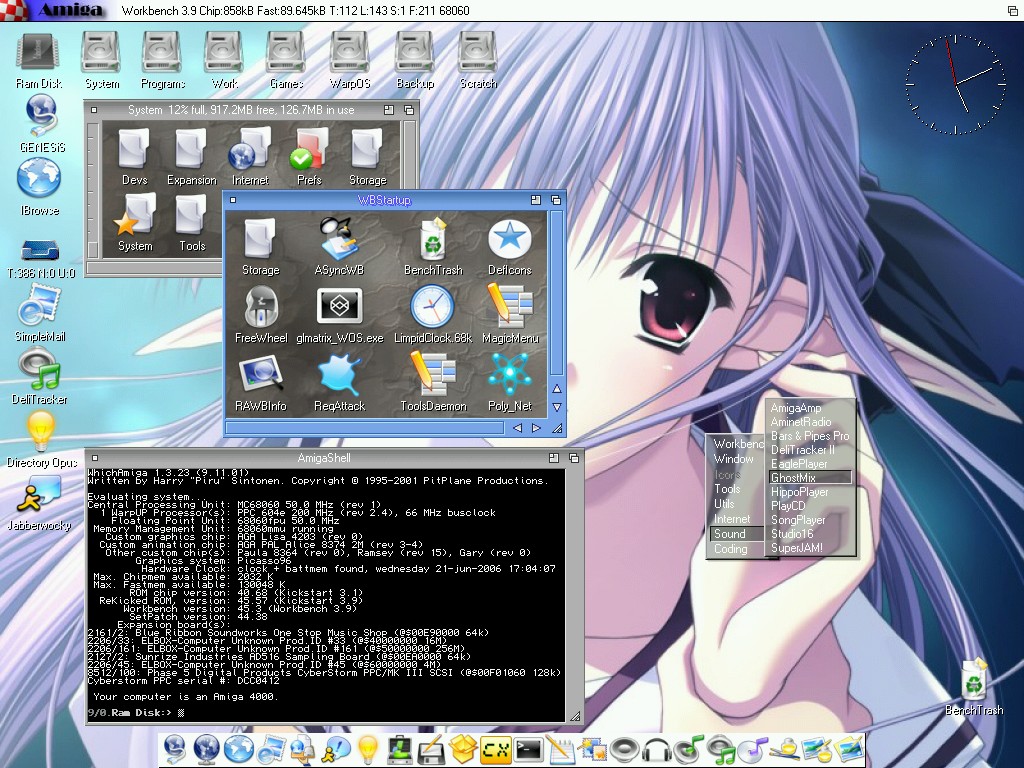Click the analog desktop clock
The height and width of the screenshot is (768, 1024).
point(955,84)
